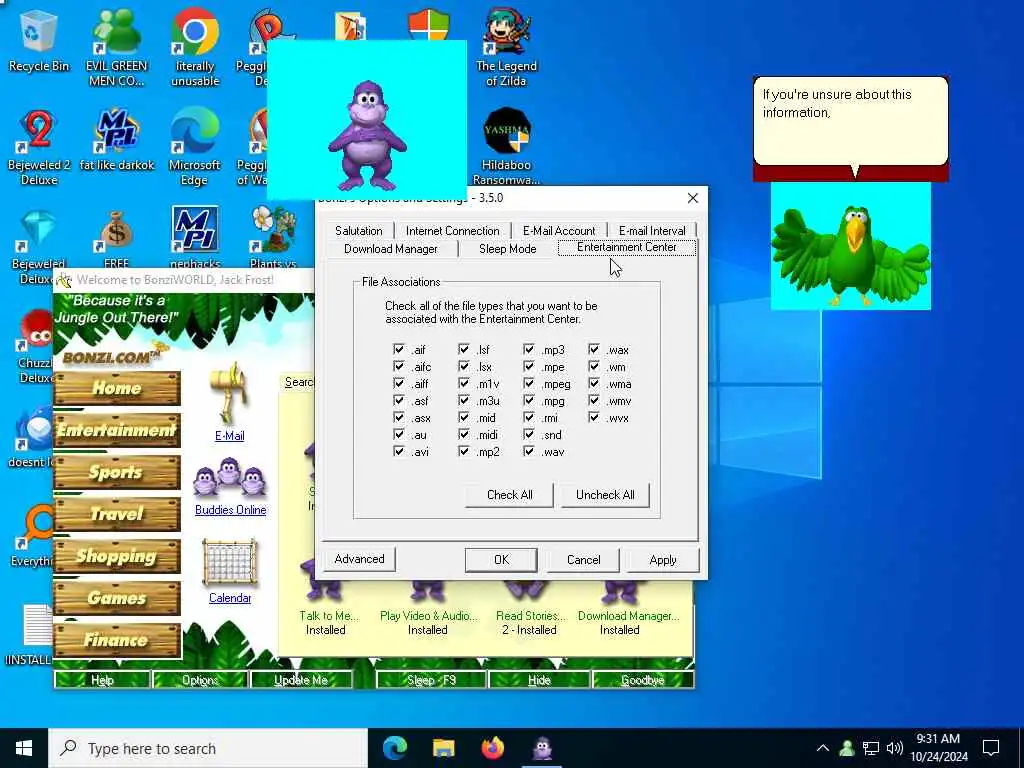Click the network icon in system tray
Image resolution: width=1024 pixels, height=768 pixels.
pyautogui.click(x=871, y=748)
